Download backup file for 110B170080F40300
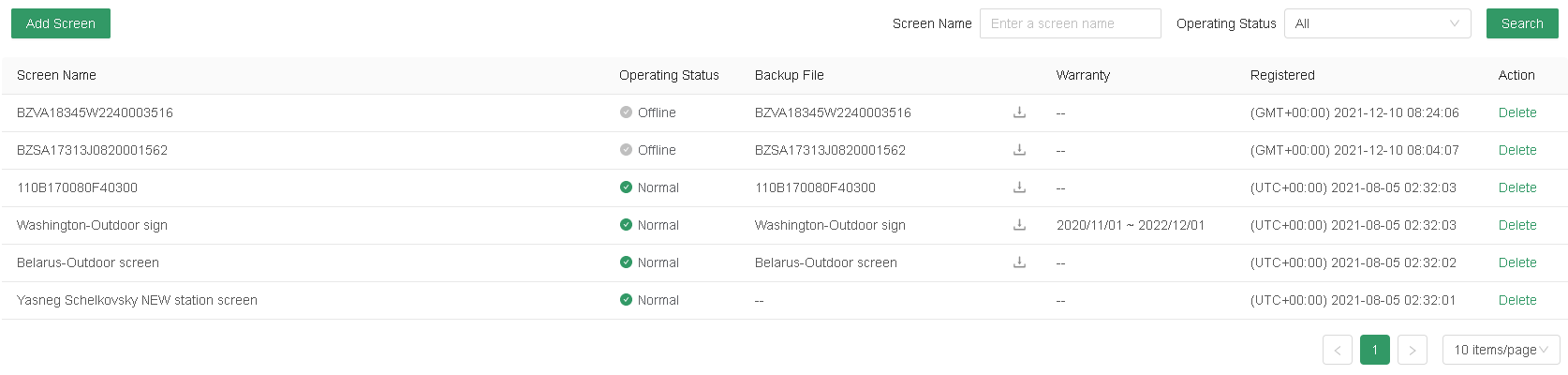This screenshot has height=375, width=1568. 1019,187
